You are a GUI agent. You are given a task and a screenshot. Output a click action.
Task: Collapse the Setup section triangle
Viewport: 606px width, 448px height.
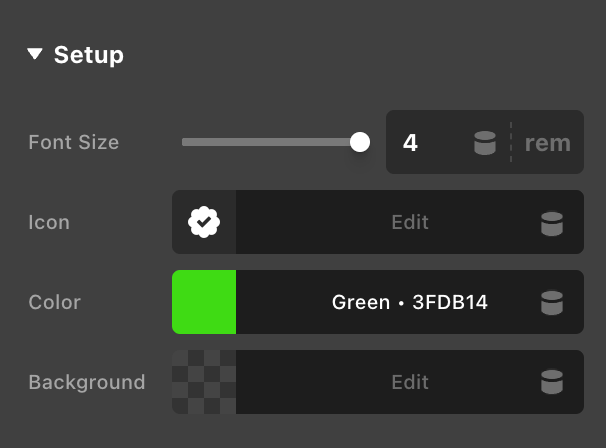(35, 54)
